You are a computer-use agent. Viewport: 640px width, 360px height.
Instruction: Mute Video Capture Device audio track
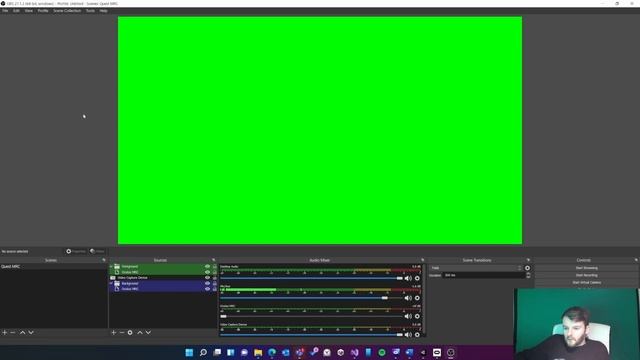408,335
